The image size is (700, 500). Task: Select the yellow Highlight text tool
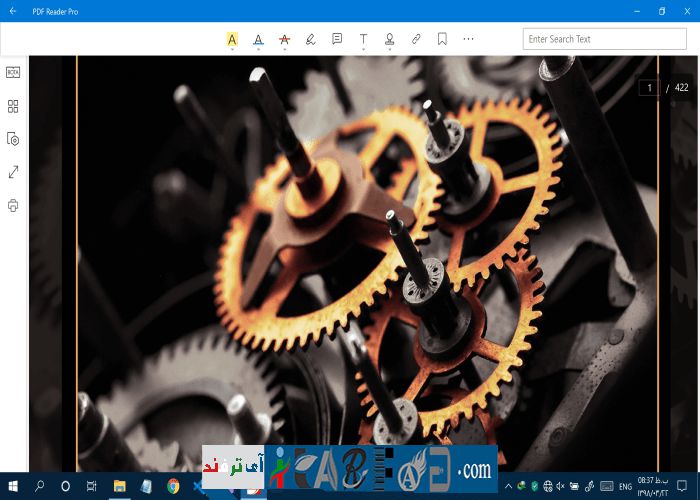click(x=232, y=39)
